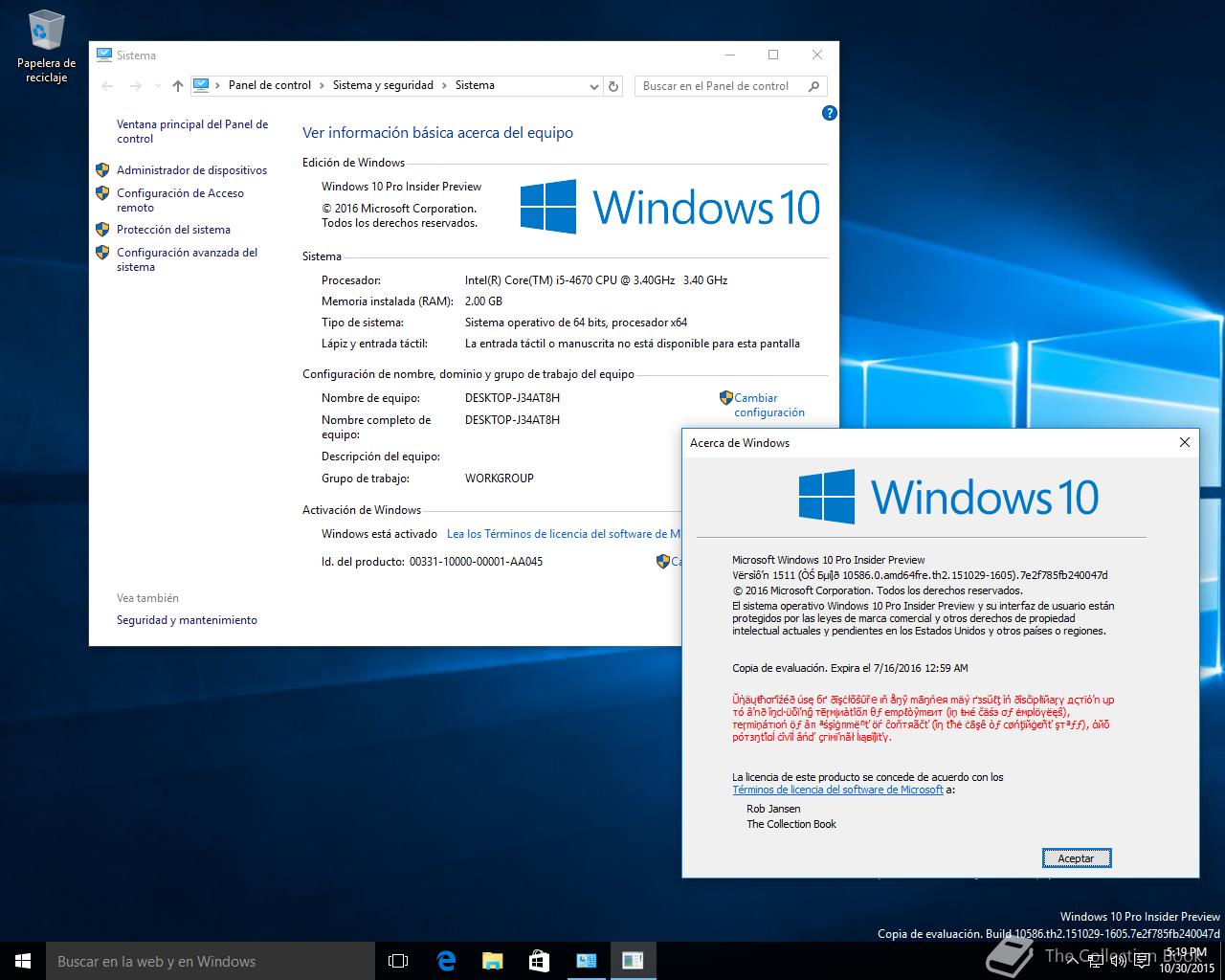Viewport: 1225px width, 980px height.
Task: Click the Sistema operativo de 64 bits text
Action: (576, 323)
